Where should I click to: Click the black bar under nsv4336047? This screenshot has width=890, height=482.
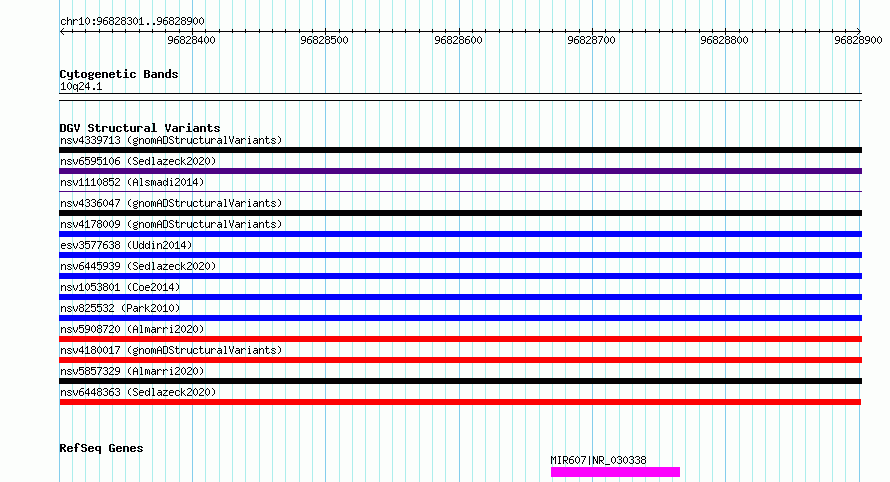coord(460,213)
